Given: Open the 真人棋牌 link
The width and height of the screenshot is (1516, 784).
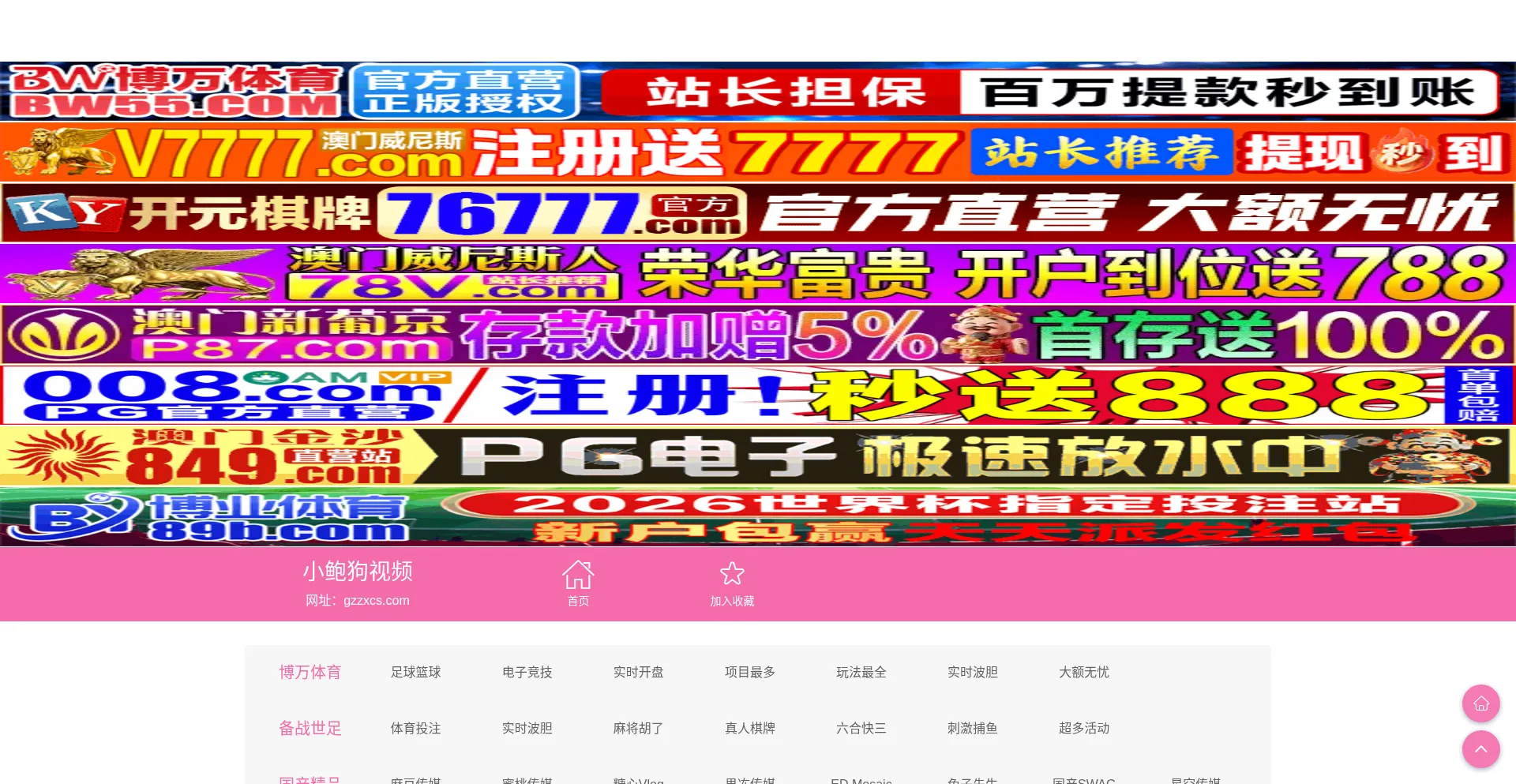Looking at the screenshot, I should tap(750, 728).
